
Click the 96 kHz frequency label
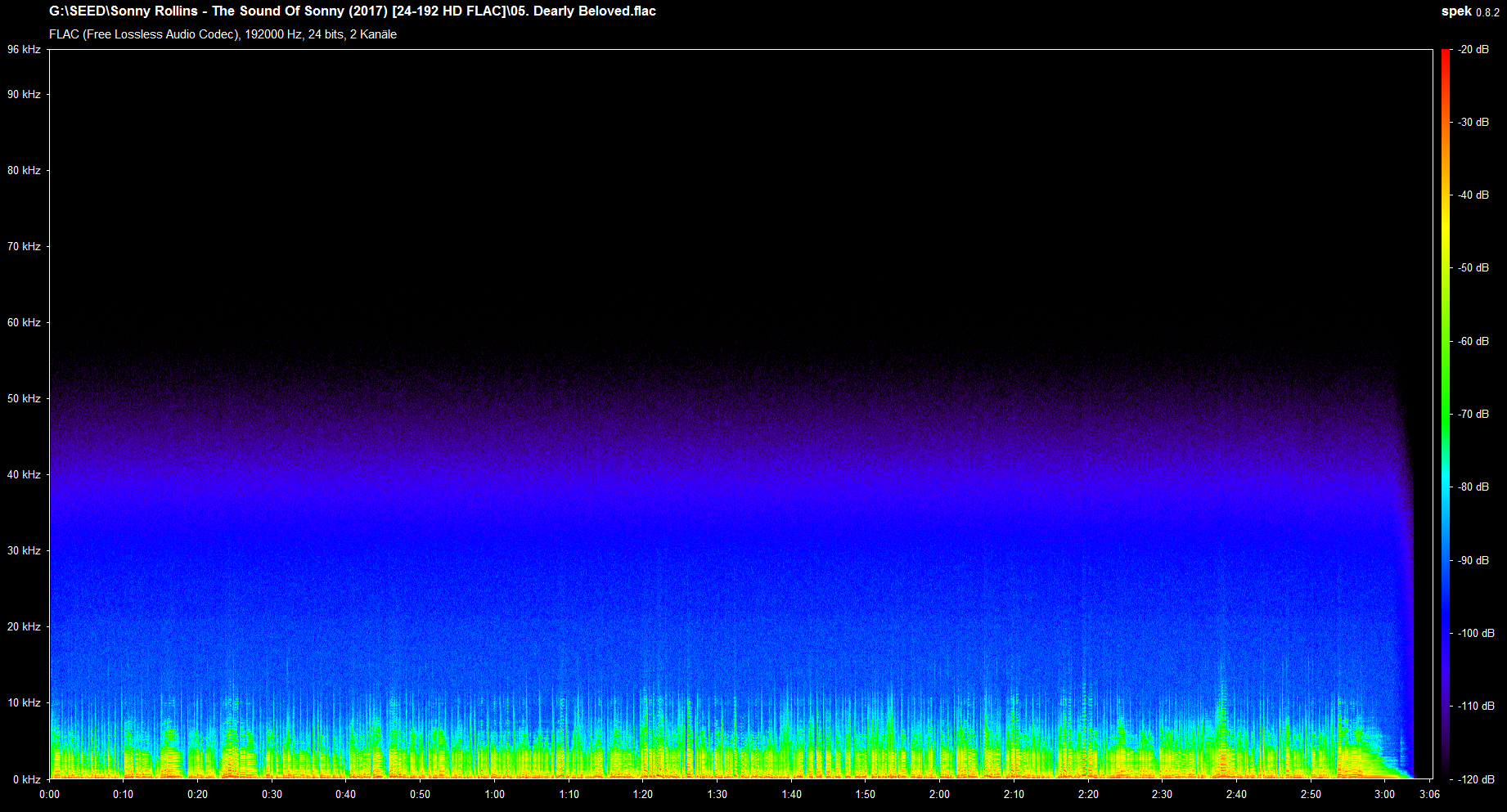pos(25,50)
